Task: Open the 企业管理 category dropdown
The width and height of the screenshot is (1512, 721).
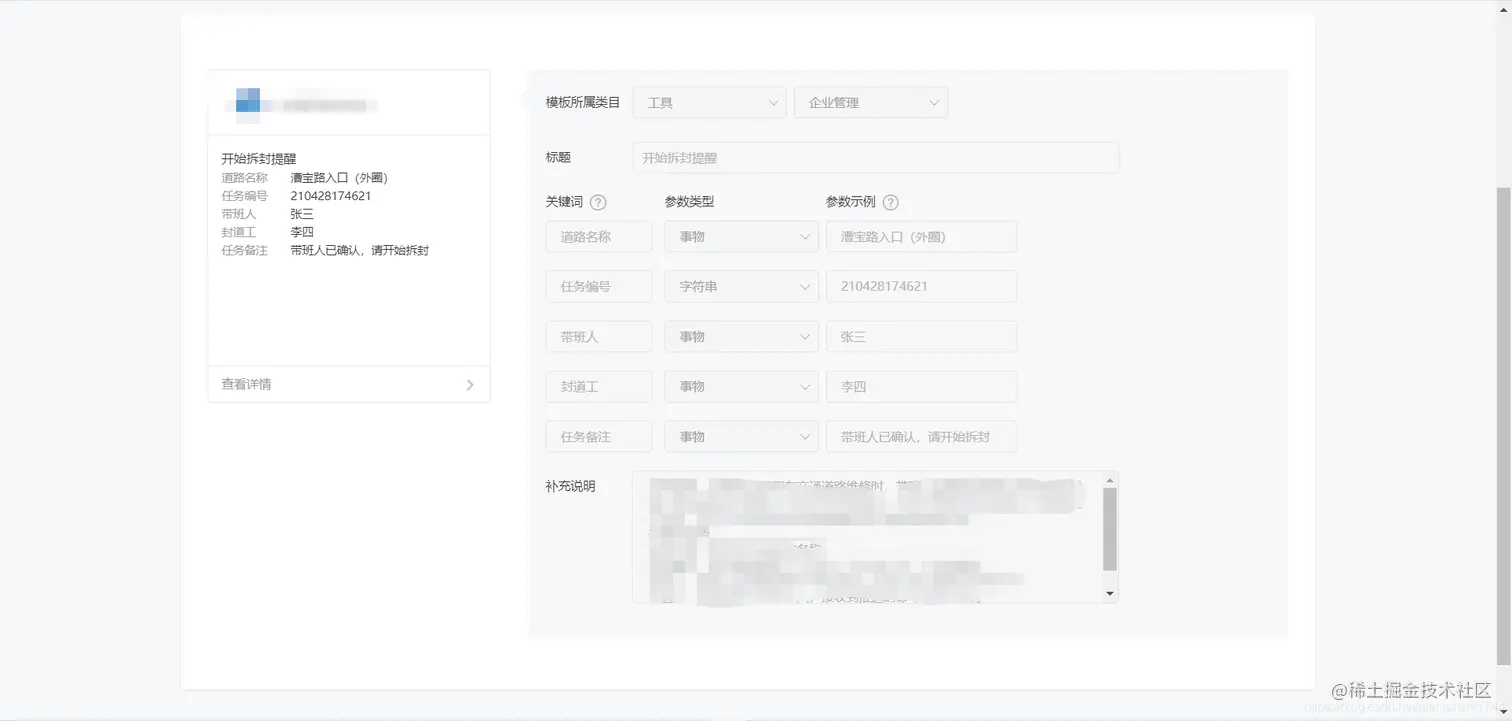Action: (869, 102)
